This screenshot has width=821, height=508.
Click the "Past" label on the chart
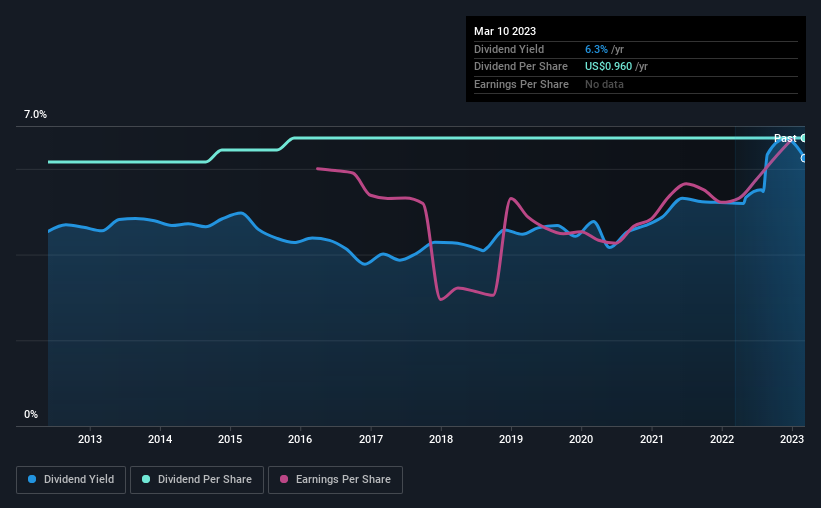785,138
